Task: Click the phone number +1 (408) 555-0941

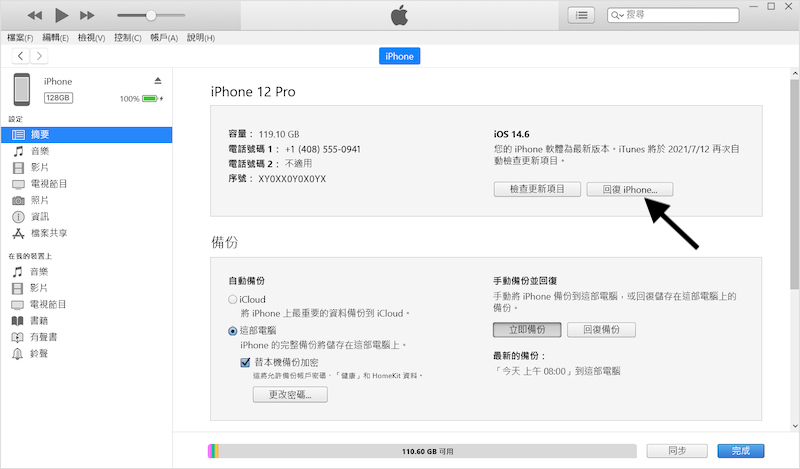Action: pyautogui.click(x=322, y=150)
